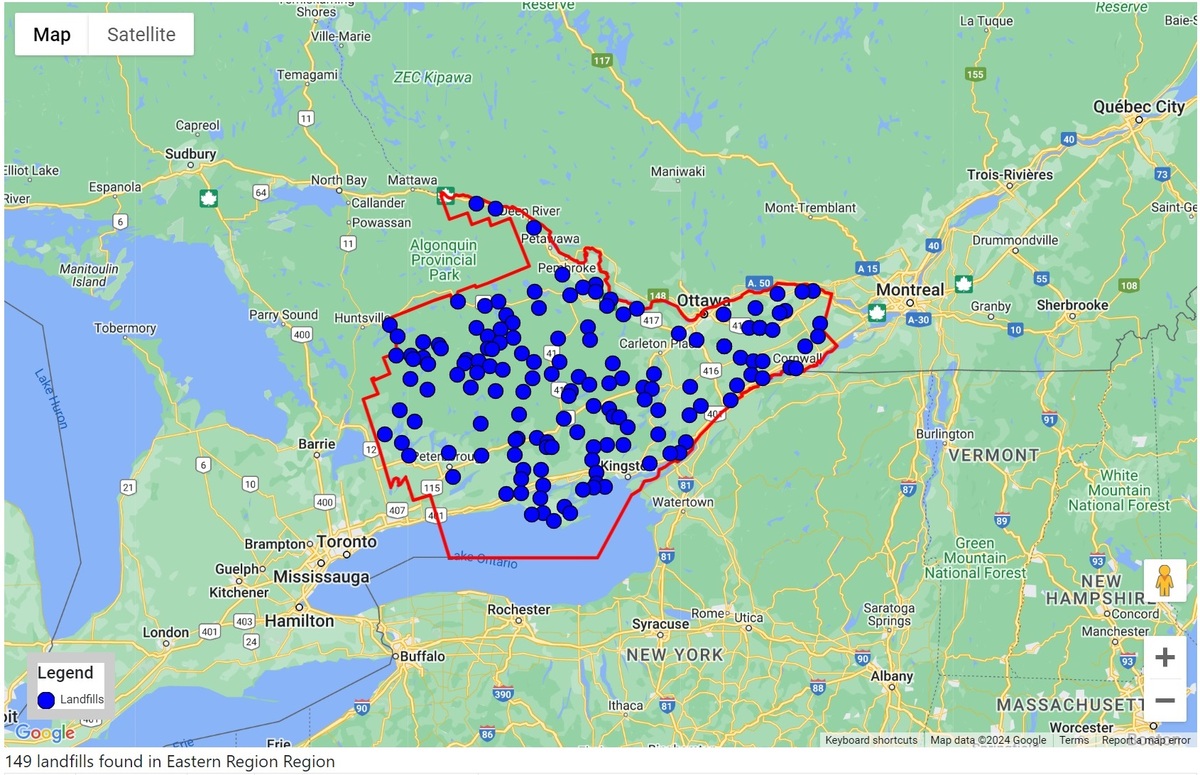1200x775 pixels.
Task: Open the Terms link
Action: pos(1074,740)
